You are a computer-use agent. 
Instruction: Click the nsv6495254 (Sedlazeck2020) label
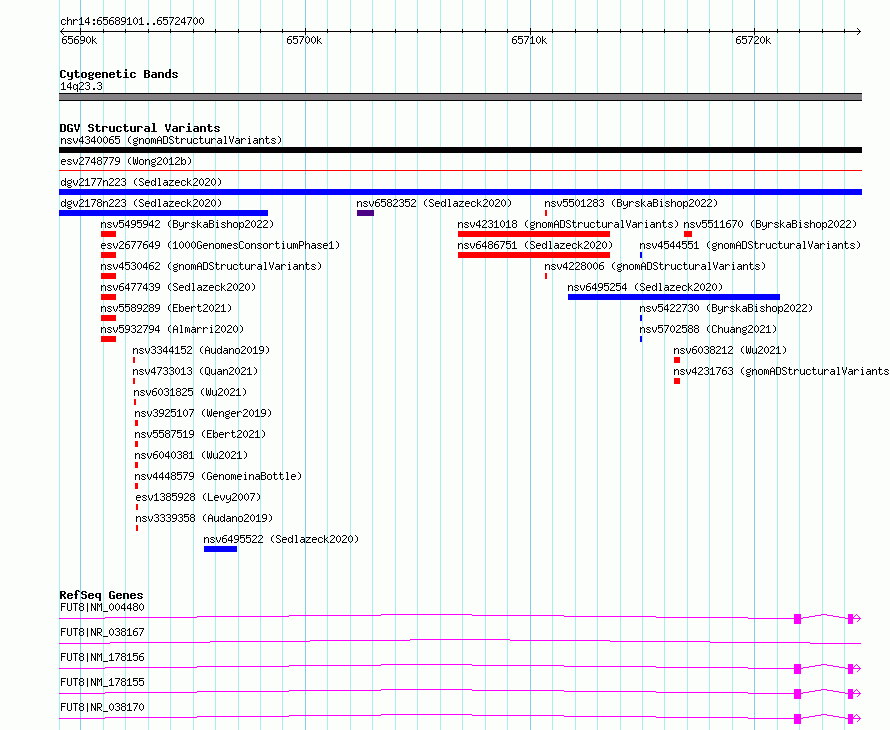tap(645, 287)
